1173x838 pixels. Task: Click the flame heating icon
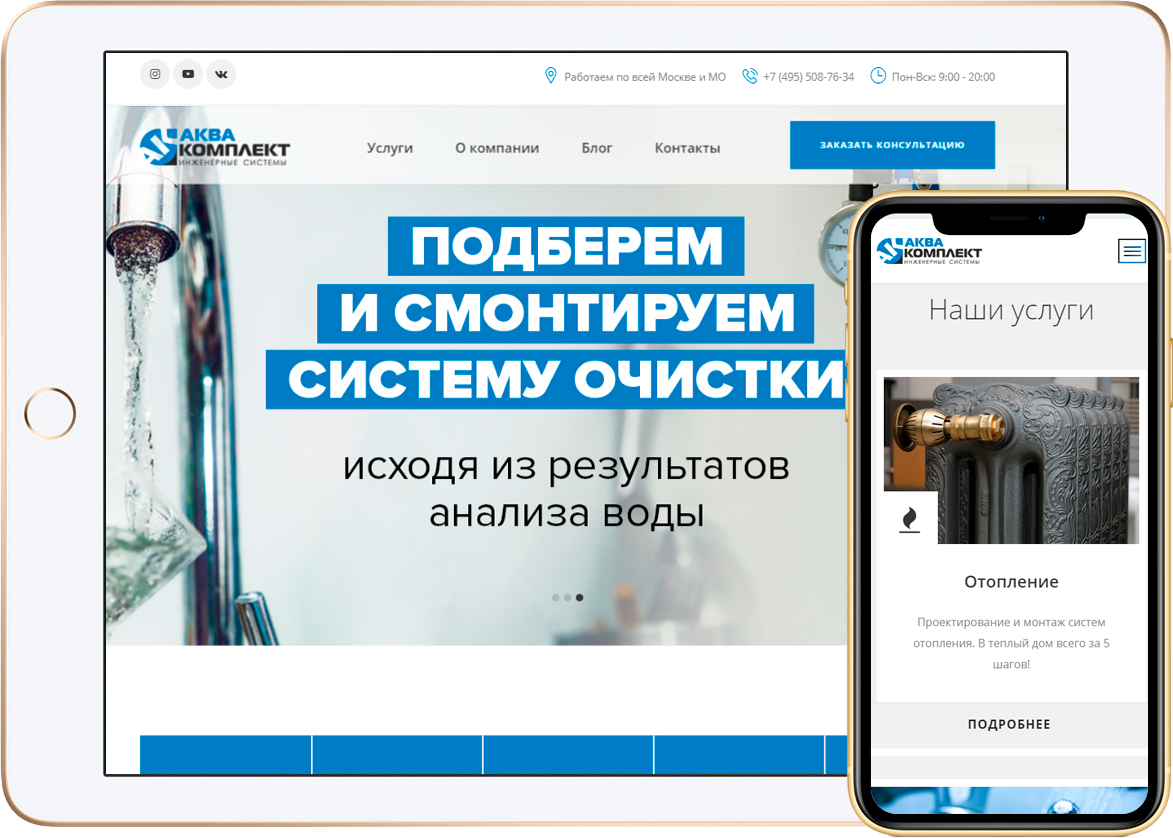(x=910, y=519)
